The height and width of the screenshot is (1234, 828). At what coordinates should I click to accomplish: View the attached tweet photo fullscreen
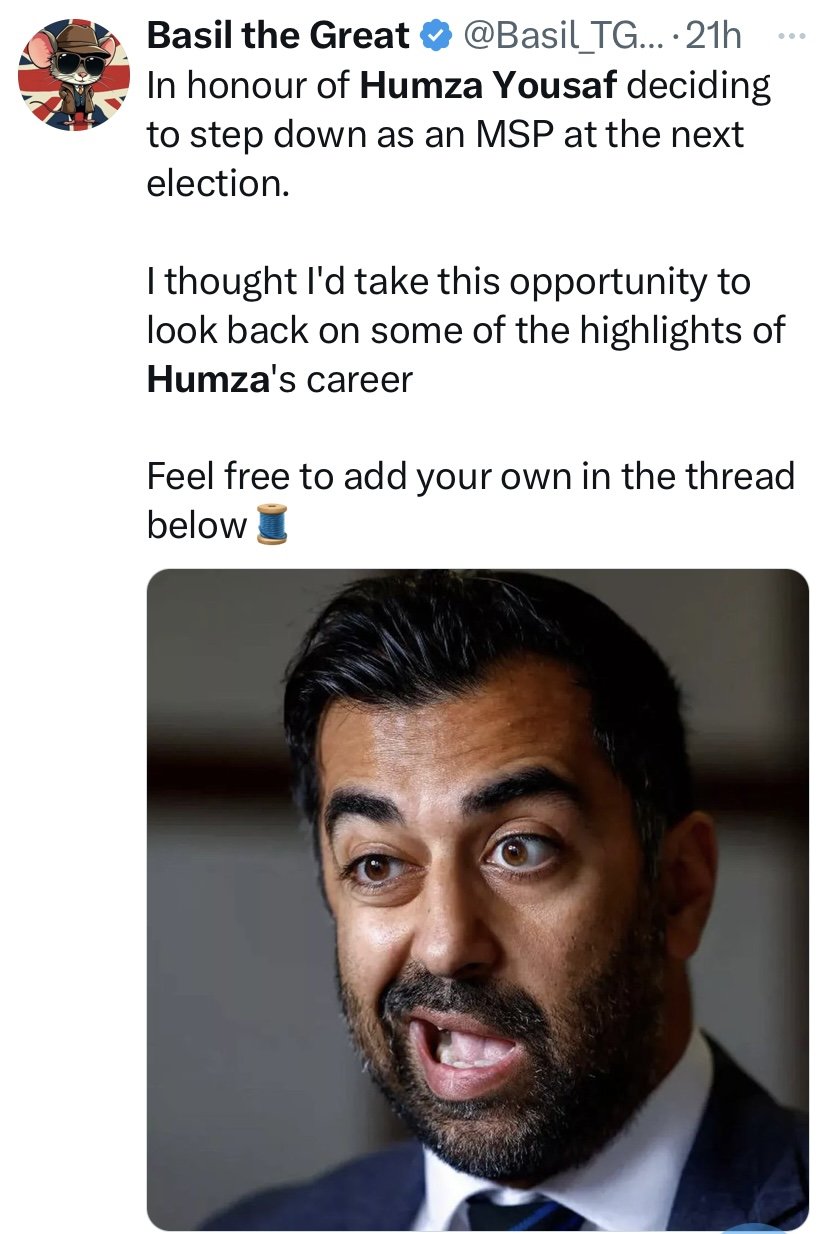click(477, 899)
